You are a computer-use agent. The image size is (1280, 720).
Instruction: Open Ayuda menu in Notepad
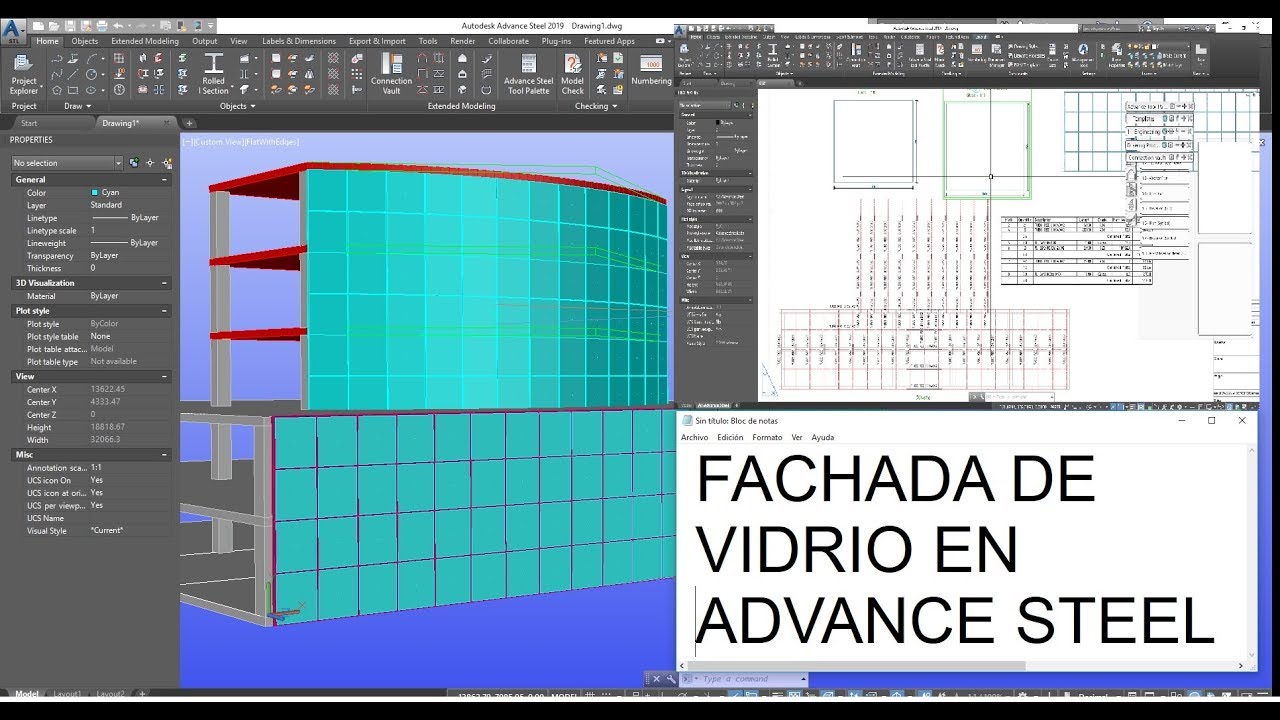pyautogui.click(x=823, y=437)
